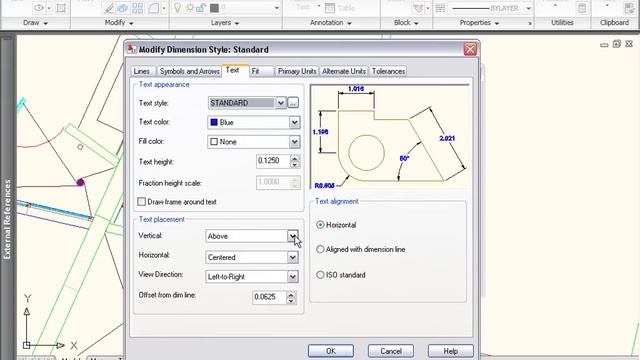Restore the drawing window using its restore icon
640x360 pixels.
click(x=617, y=44)
